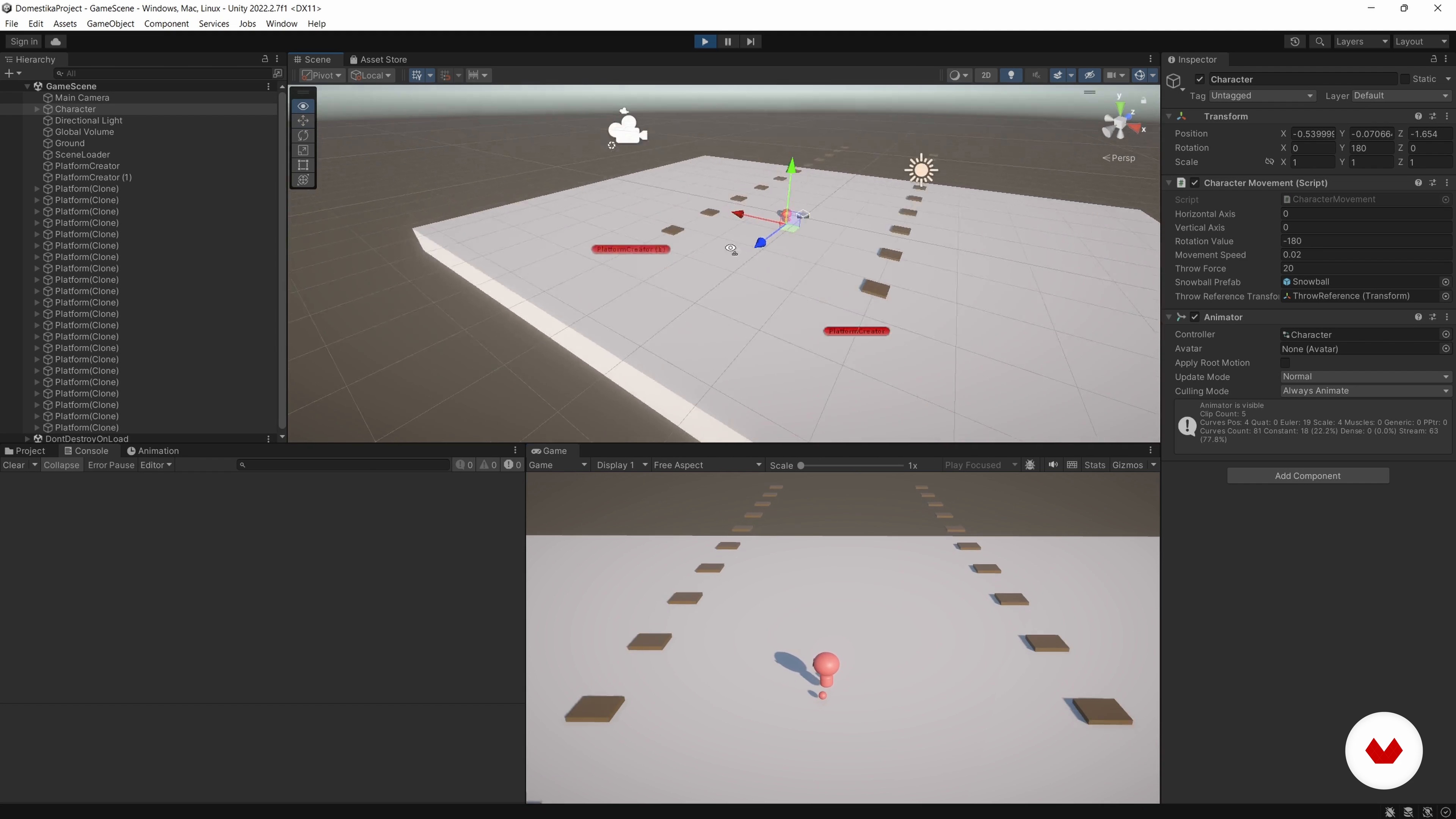The width and height of the screenshot is (1456, 819).
Task: Select Directional Light in Hierarchy
Action: coord(89,121)
